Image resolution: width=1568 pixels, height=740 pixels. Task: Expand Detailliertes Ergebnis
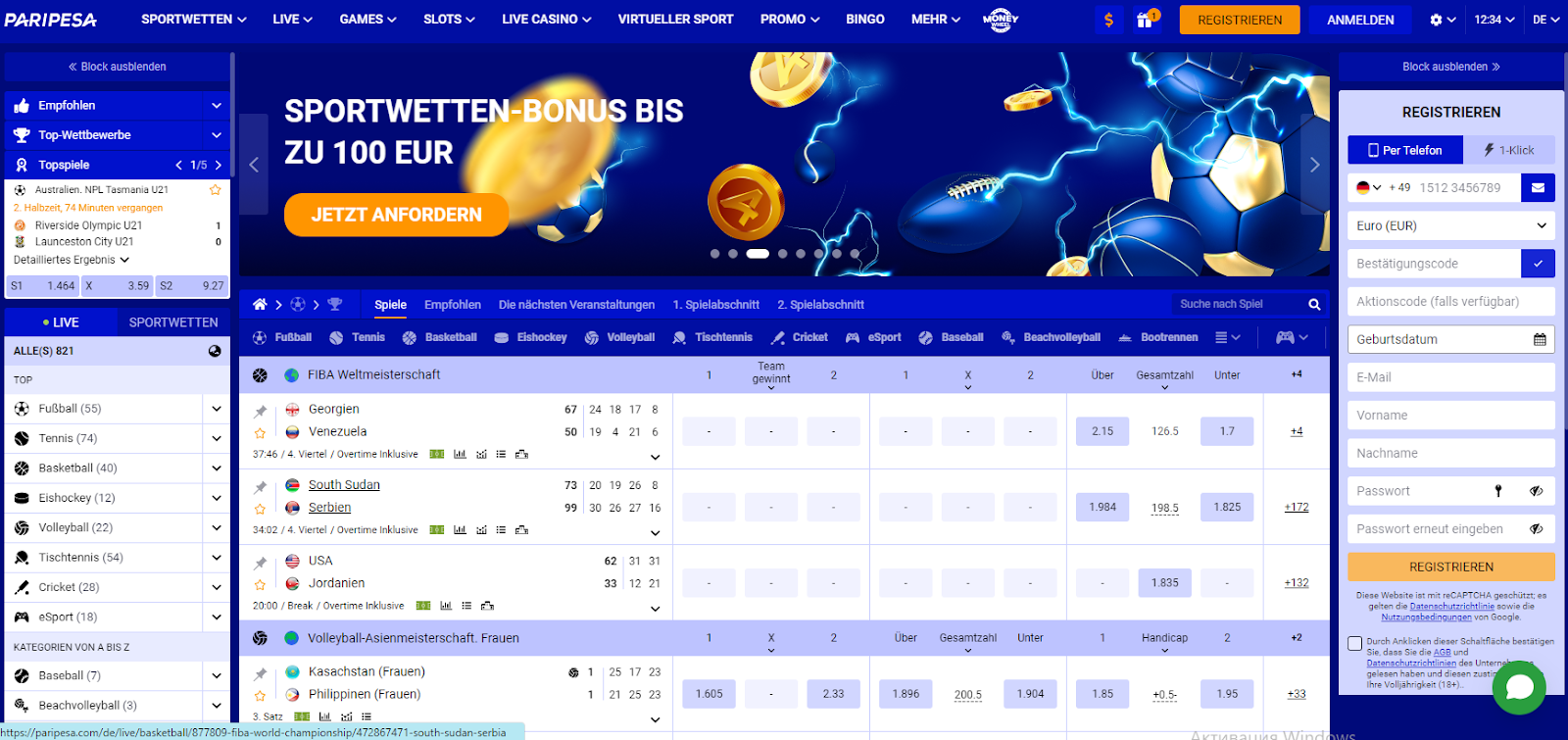click(71, 261)
